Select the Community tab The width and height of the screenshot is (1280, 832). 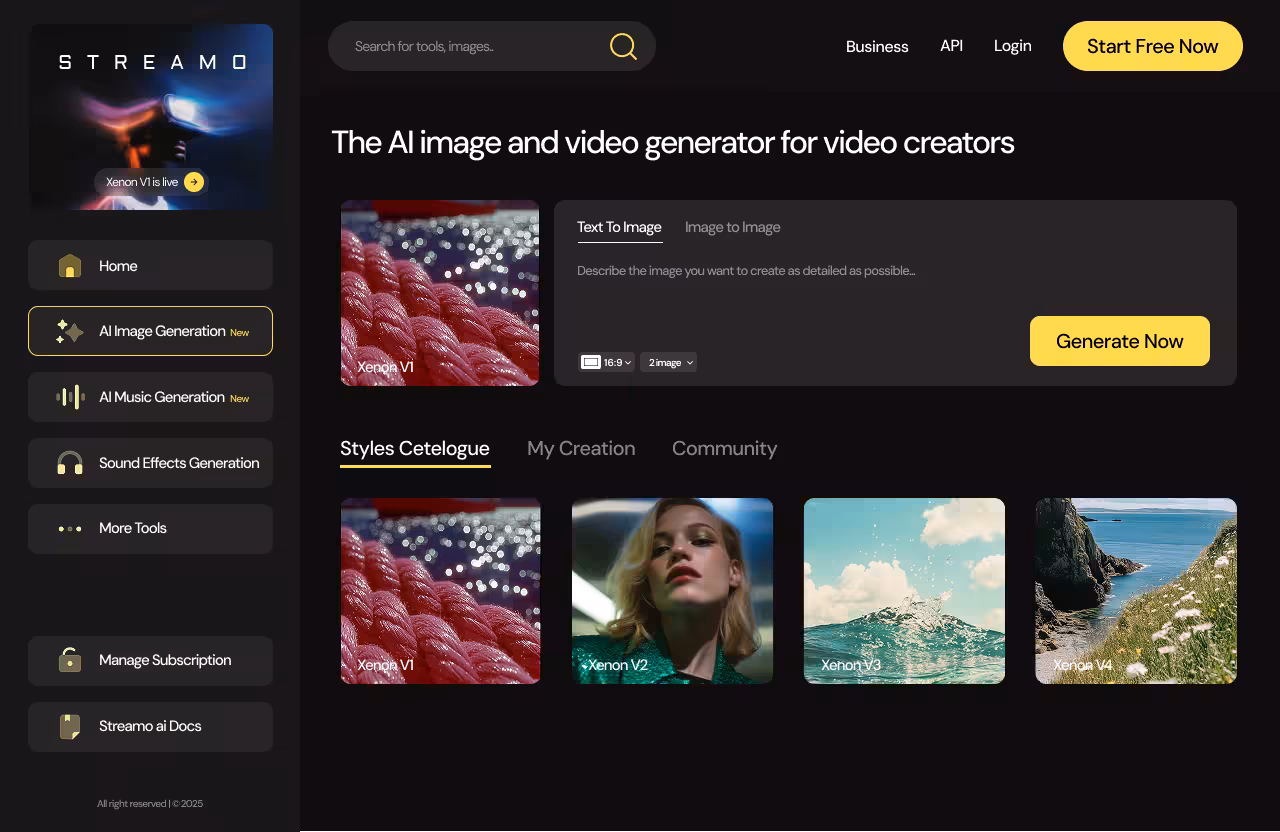(x=724, y=448)
